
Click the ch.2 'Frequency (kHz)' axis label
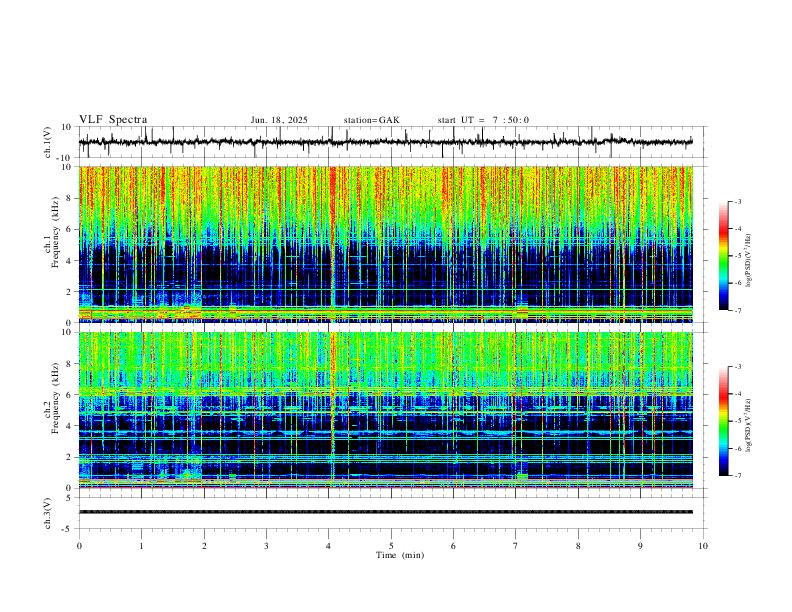pyautogui.click(x=55, y=398)
